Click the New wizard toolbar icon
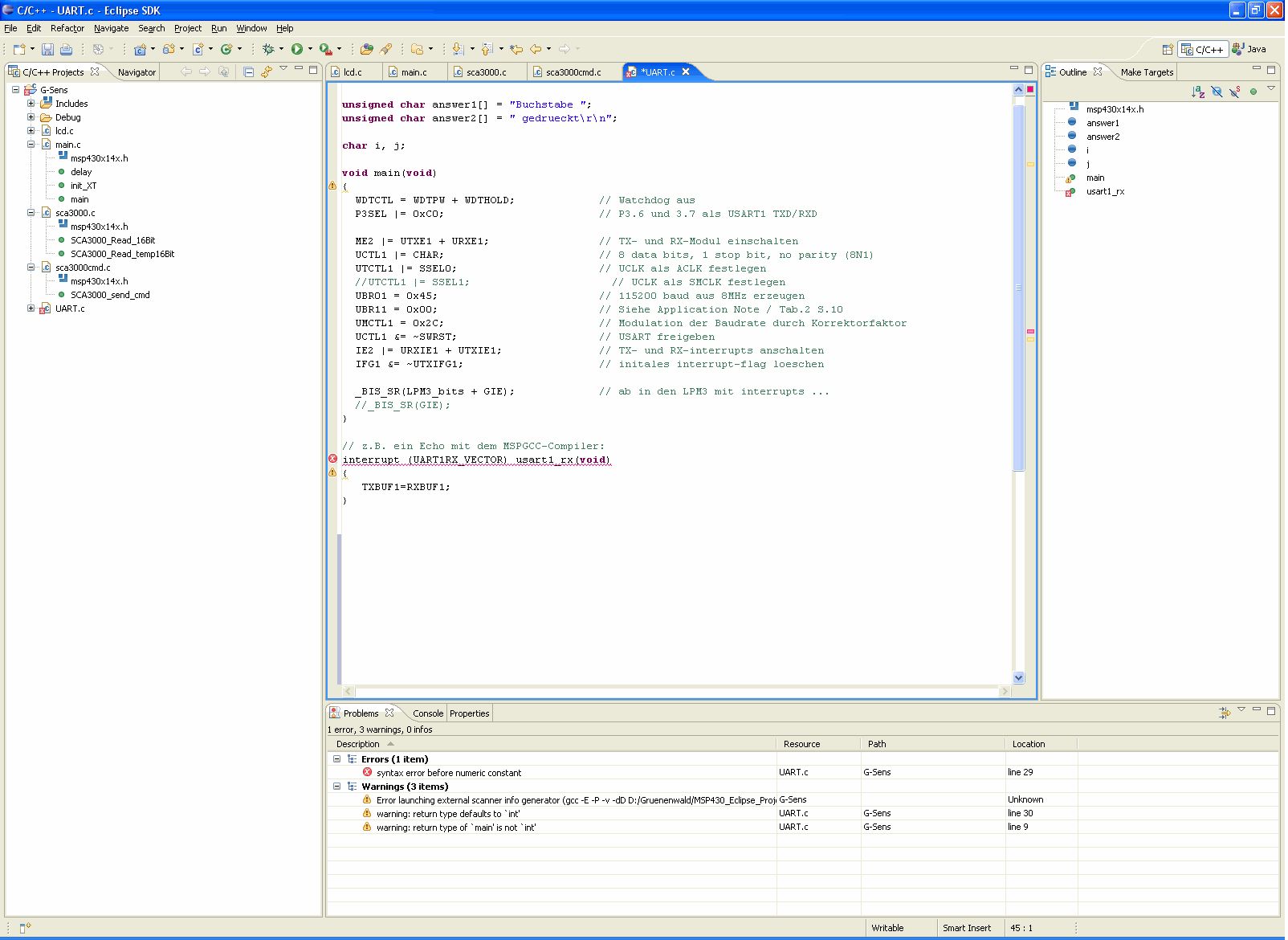 pos(19,49)
